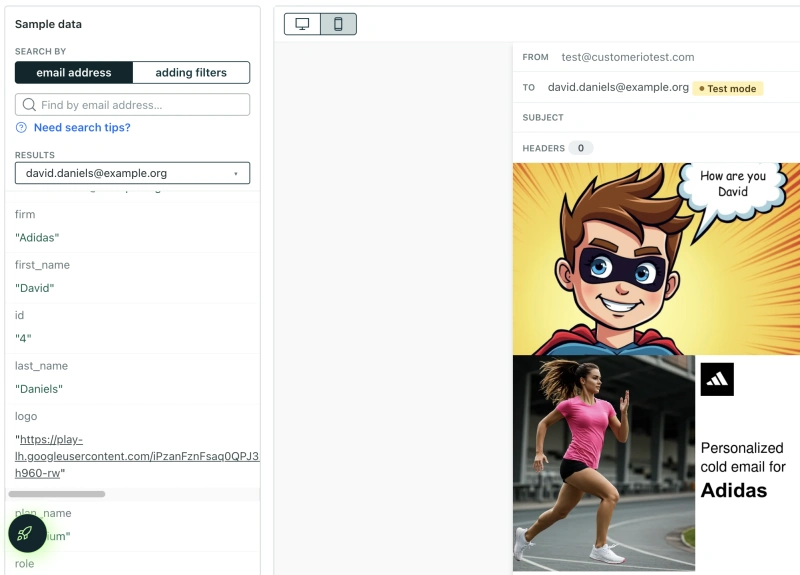
Task: Click the FROM label
Action: click(x=535, y=57)
